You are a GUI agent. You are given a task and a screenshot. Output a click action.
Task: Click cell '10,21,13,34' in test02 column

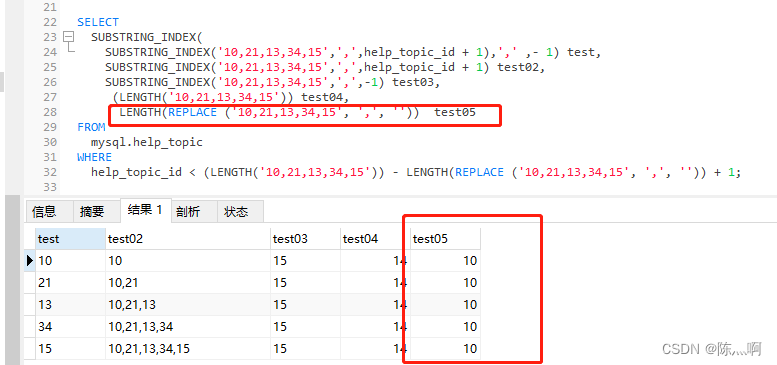pyautogui.click(x=188, y=326)
